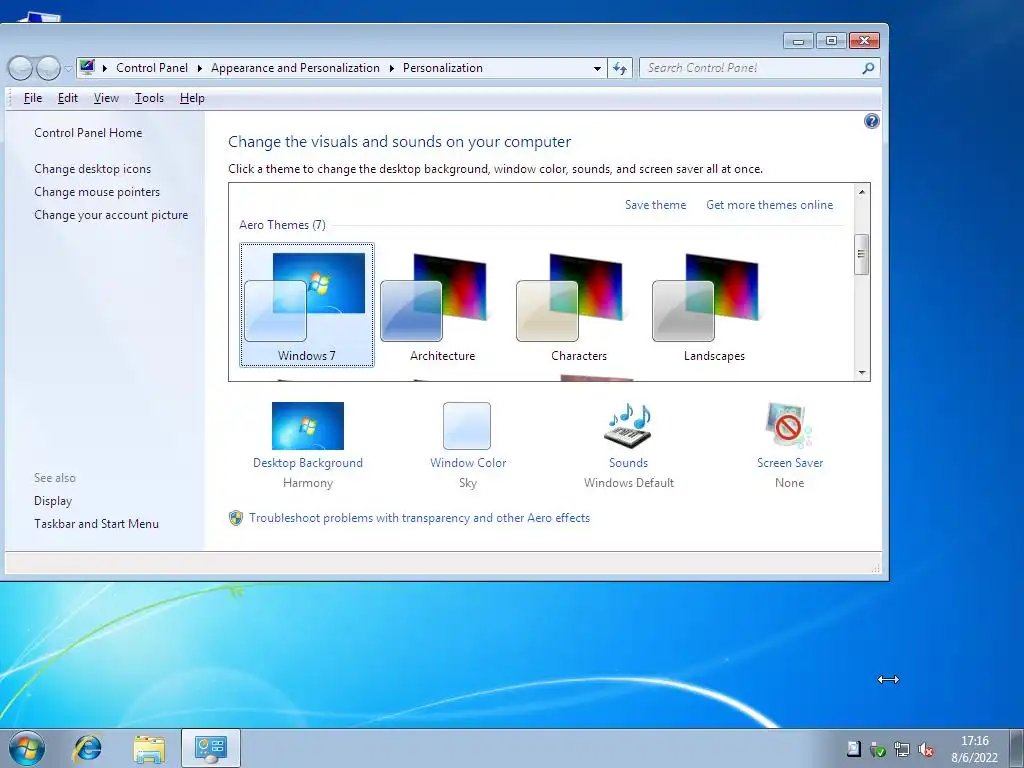Image resolution: width=1024 pixels, height=768 pixels.
Task: Open the View menu
Action: tap(106, 98)
